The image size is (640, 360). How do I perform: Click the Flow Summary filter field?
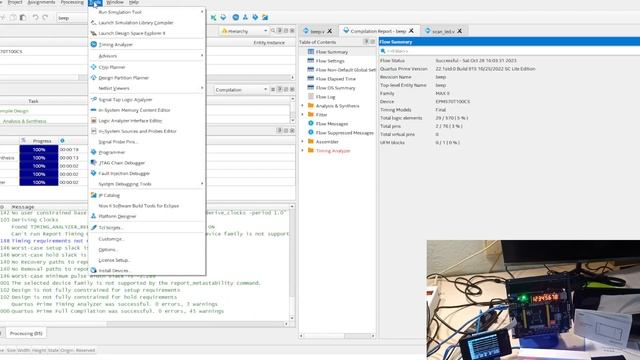coord(509,51)
